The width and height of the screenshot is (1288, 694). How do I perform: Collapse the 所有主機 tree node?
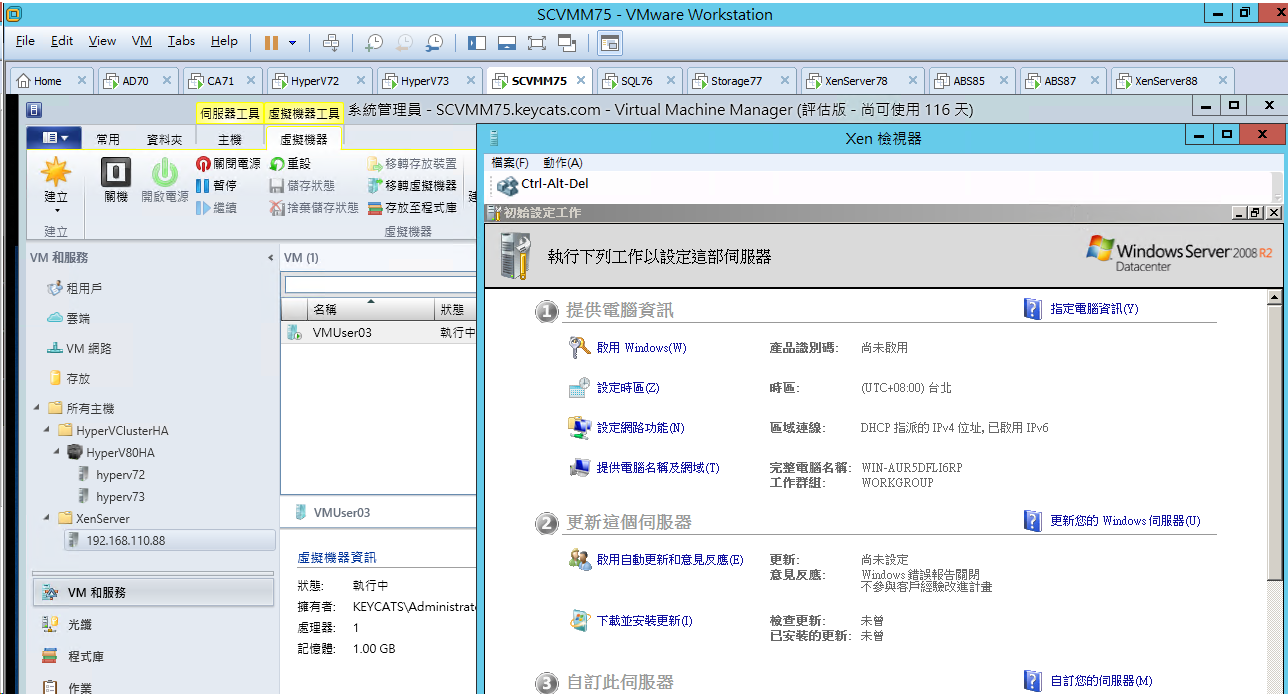[37, 408]
